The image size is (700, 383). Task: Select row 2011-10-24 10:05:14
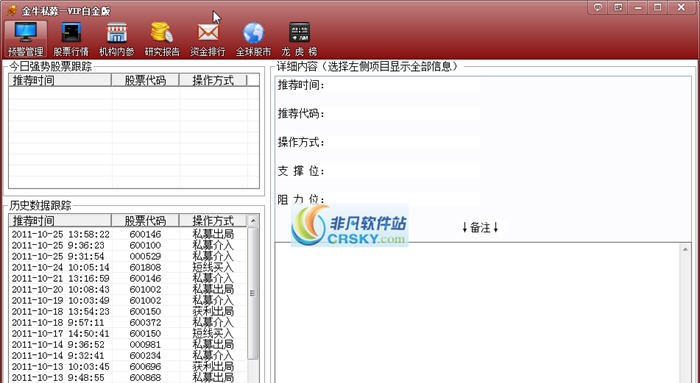click(128, 267)
